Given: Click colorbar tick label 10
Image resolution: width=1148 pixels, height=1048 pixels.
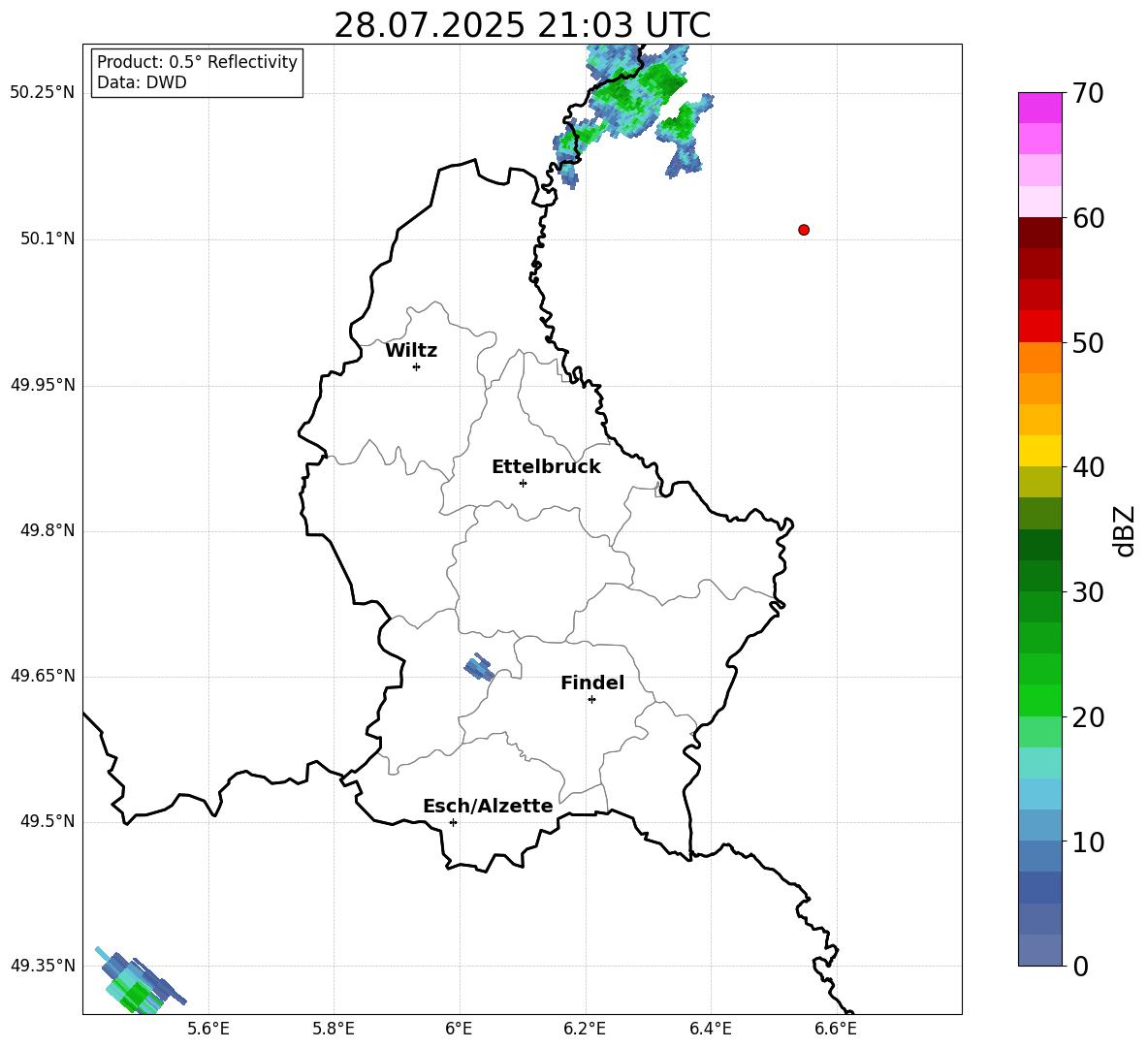Looking at the screenshot, I should (x=1088, y=842).
